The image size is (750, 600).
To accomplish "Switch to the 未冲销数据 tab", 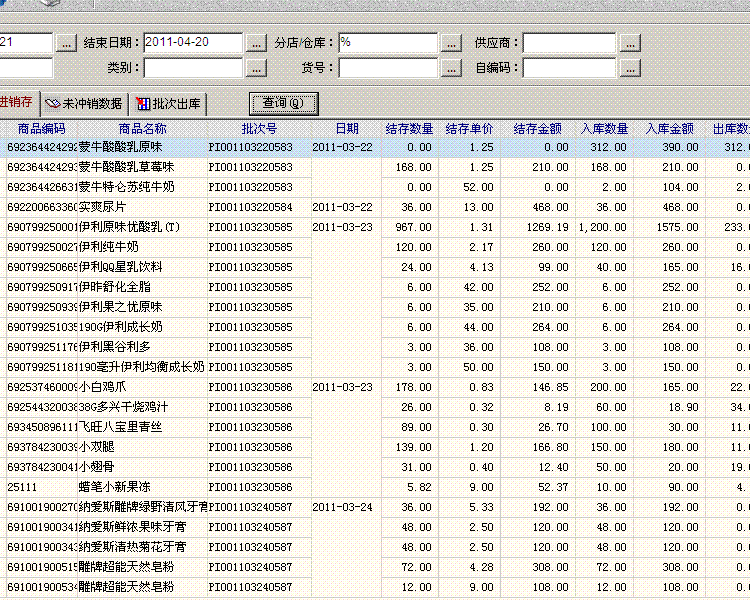I will pyautogui.click(x=84, y=103).
